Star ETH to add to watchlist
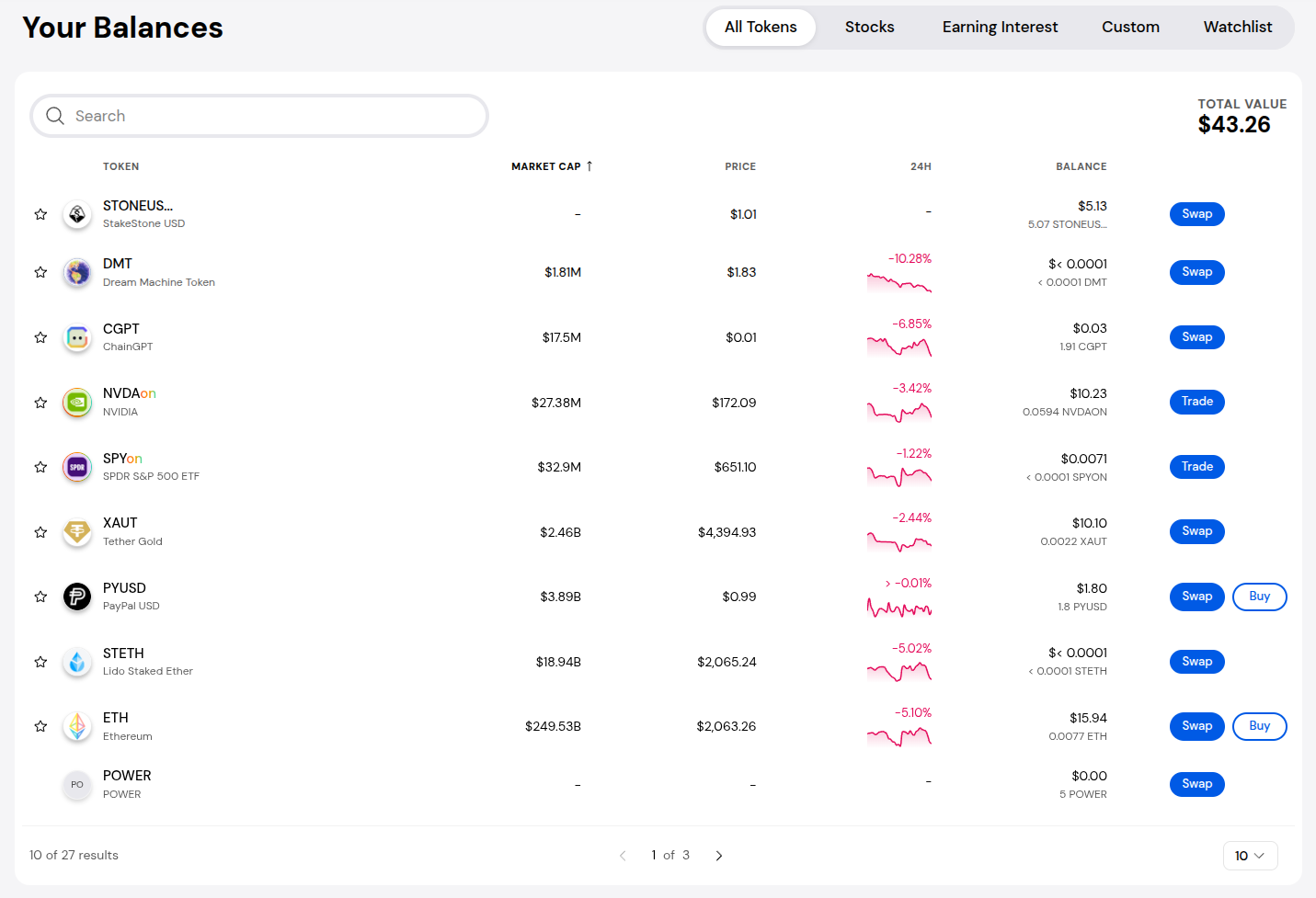1316x898 pixels. 40,726
